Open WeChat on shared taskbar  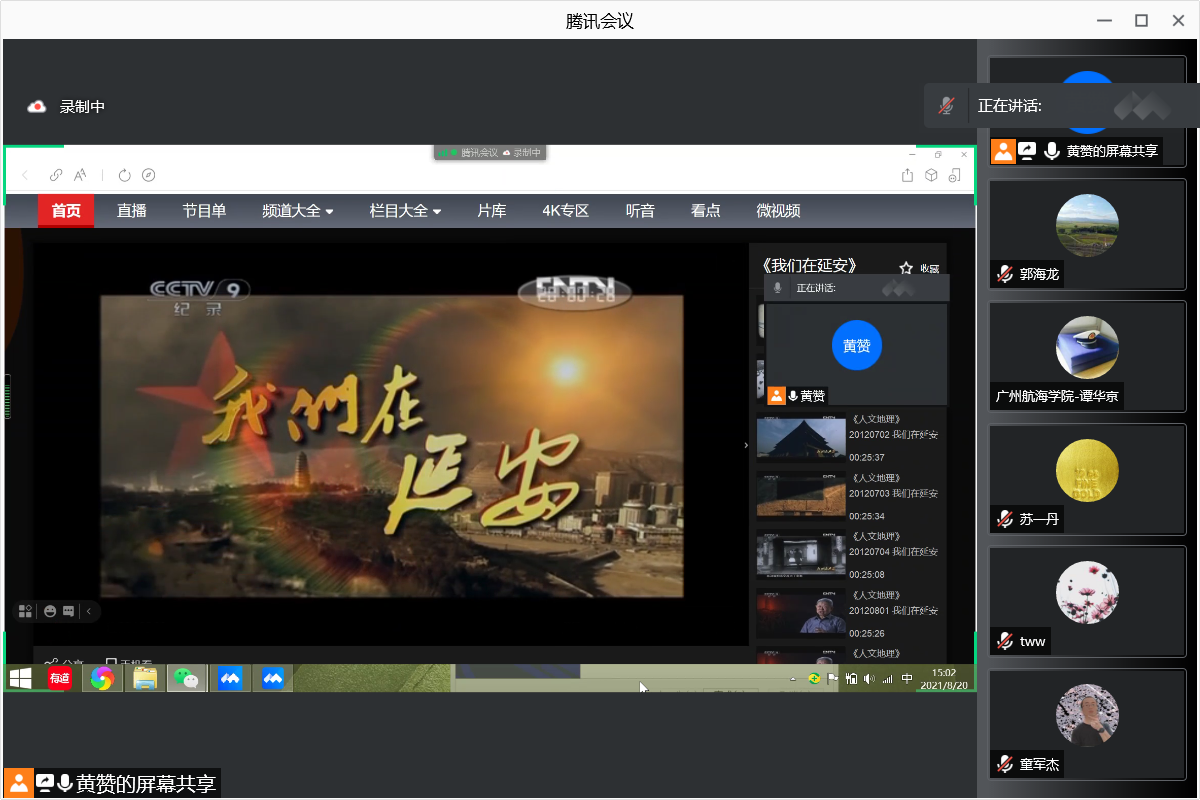(x=186, y=678)
